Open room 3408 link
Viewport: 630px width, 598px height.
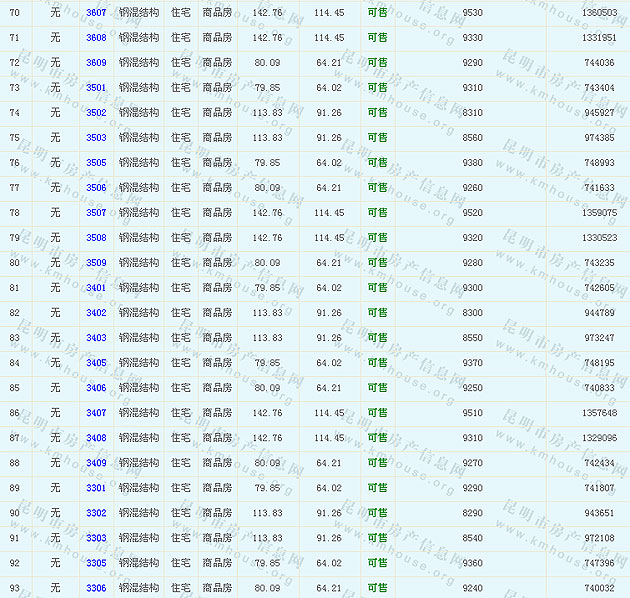click(96, 438)
